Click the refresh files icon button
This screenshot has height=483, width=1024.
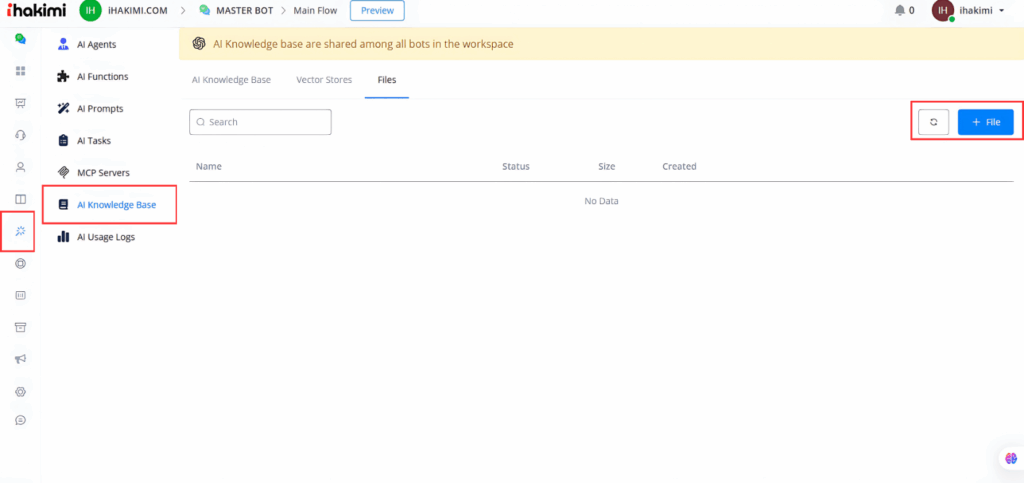[933, 122]
